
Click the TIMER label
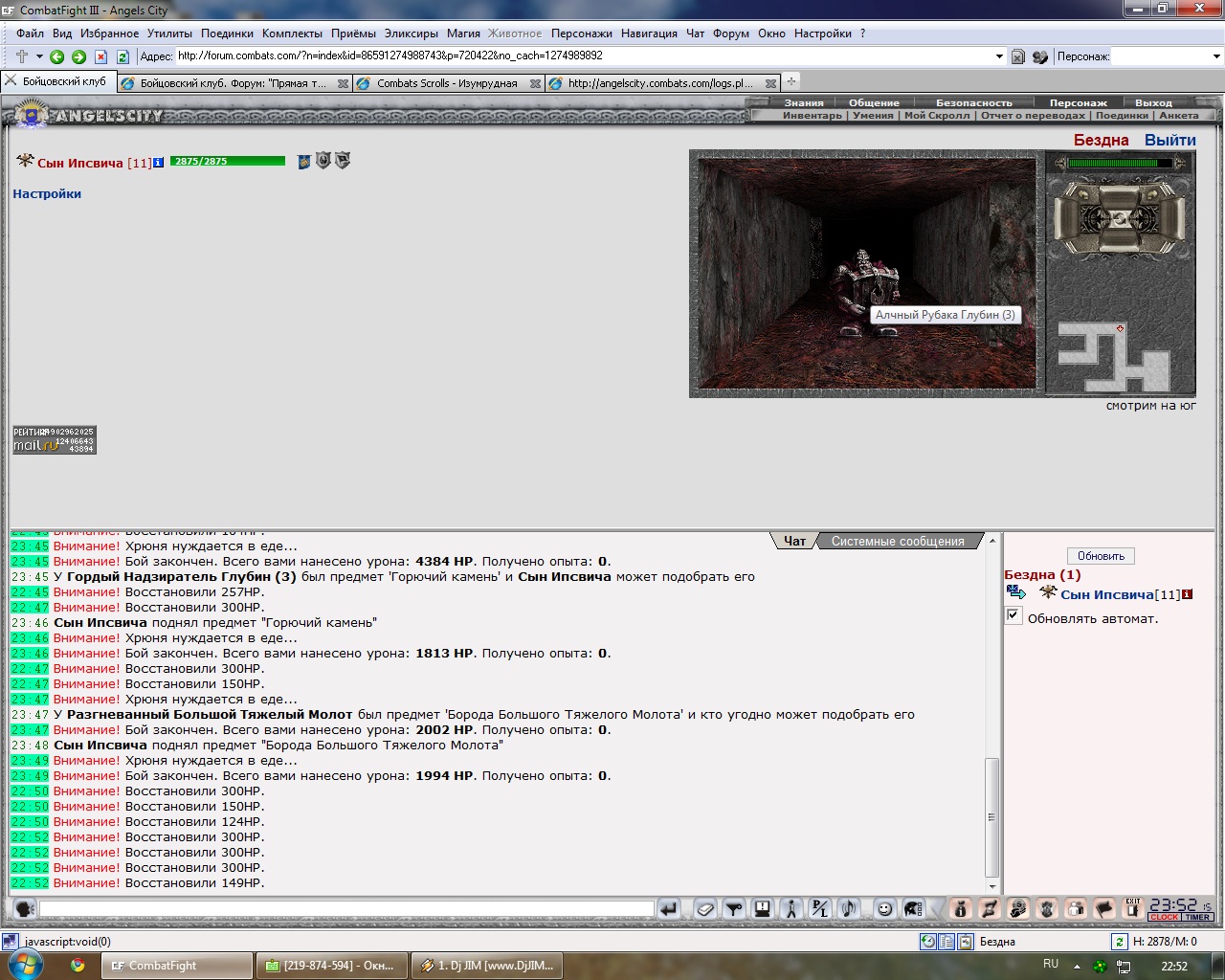pyautogui.click(x=1198, y=917)
